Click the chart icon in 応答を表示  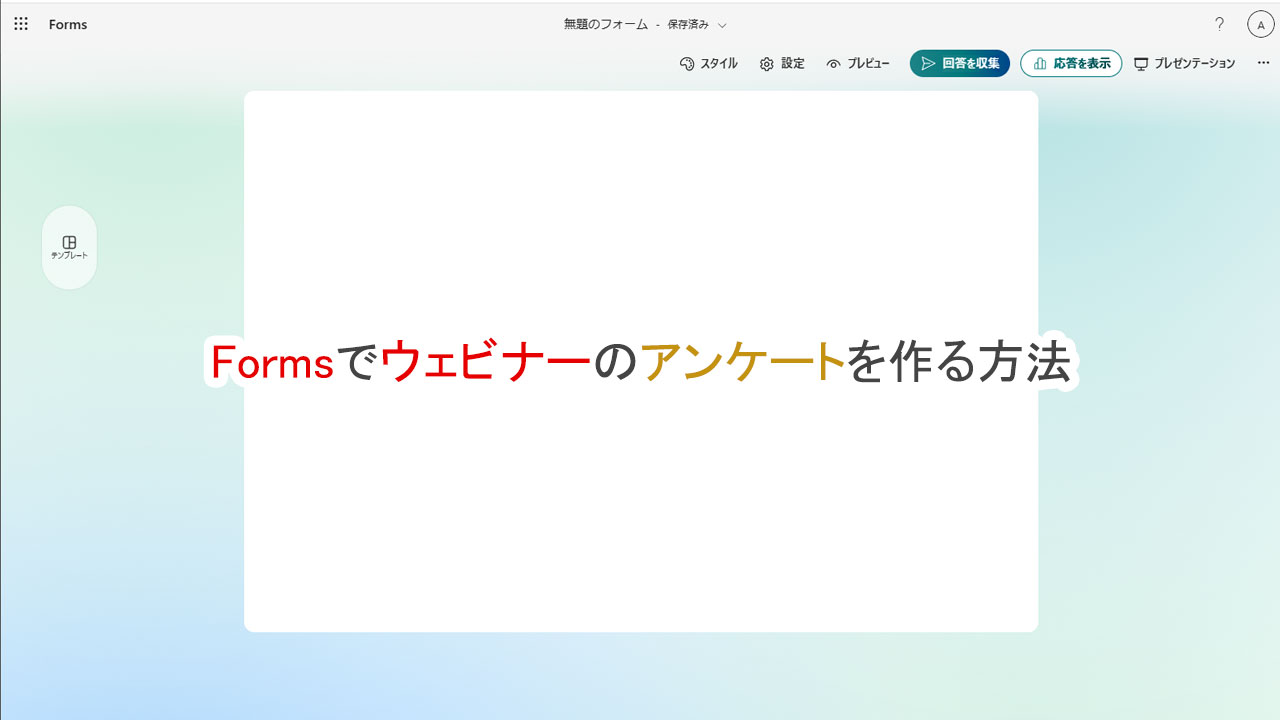(1041, 62)
